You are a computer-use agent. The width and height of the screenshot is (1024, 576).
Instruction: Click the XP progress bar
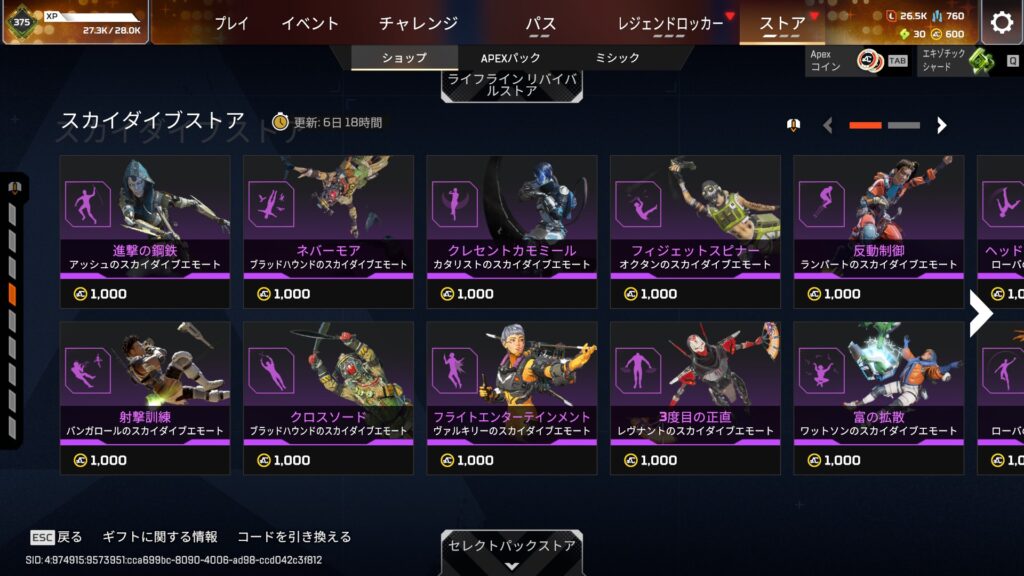[91, 16]
